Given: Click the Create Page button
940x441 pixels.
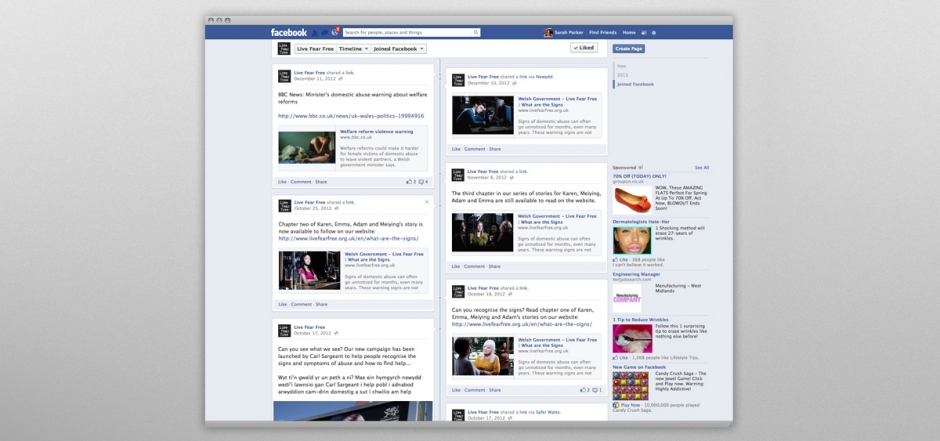Looking at the screenshot, I should click(629, 49).
